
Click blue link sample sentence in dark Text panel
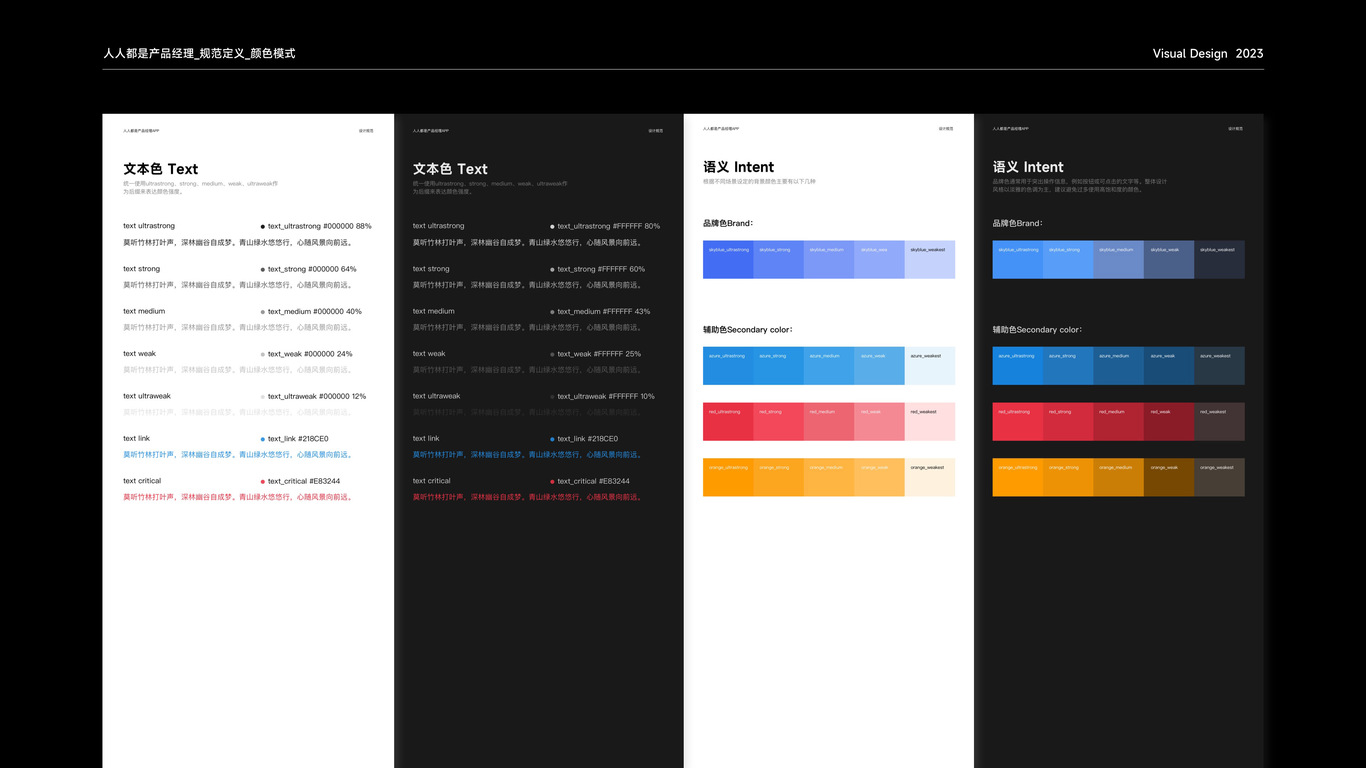coord(528,454)
